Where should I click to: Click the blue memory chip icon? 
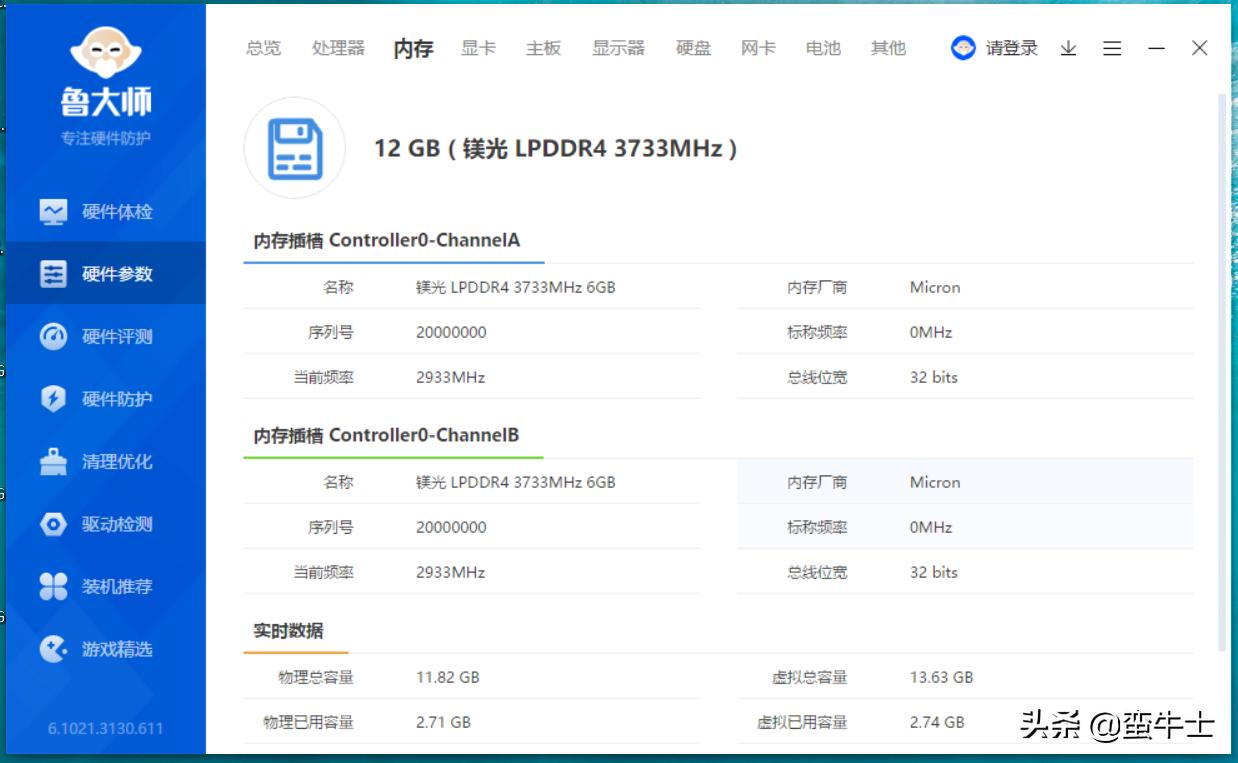pos(294,148)
